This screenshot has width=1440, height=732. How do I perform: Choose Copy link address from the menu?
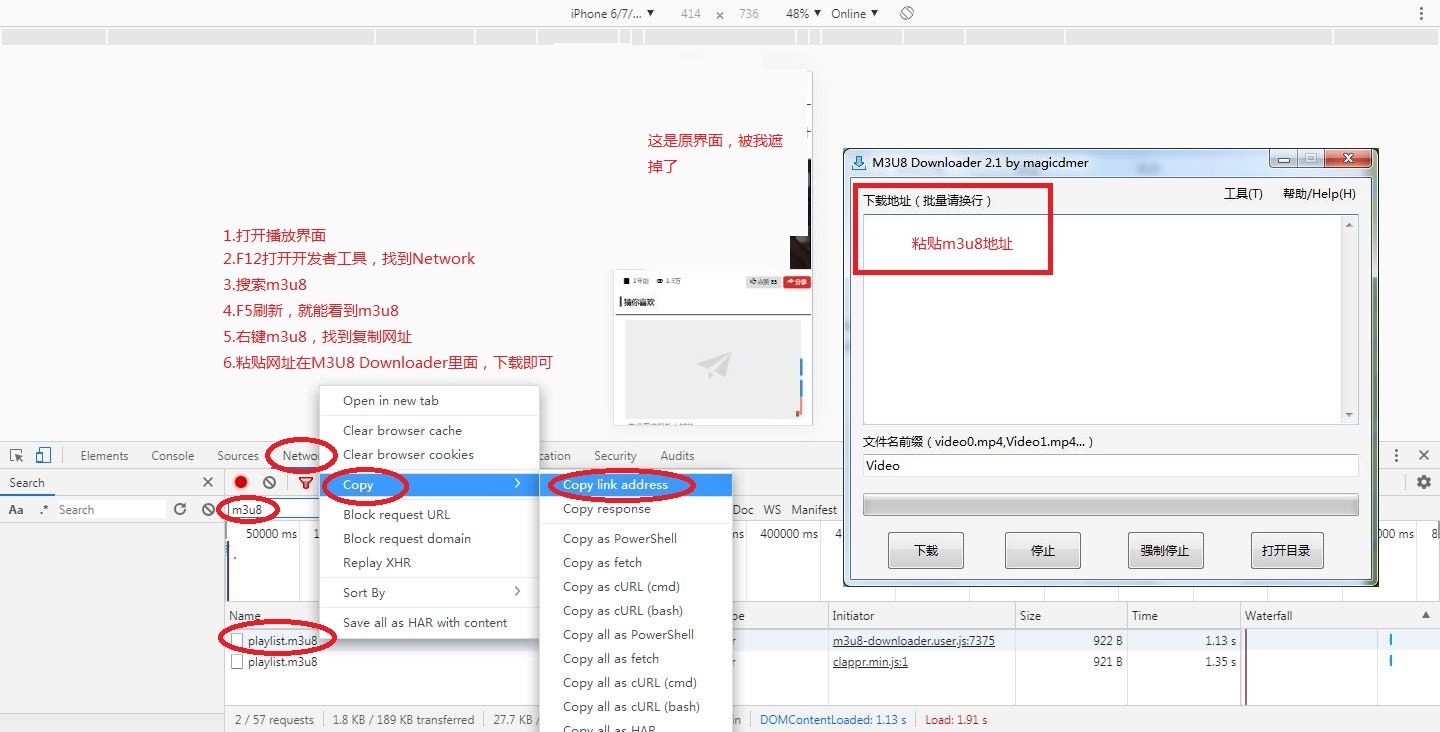(x=614, y=484)
